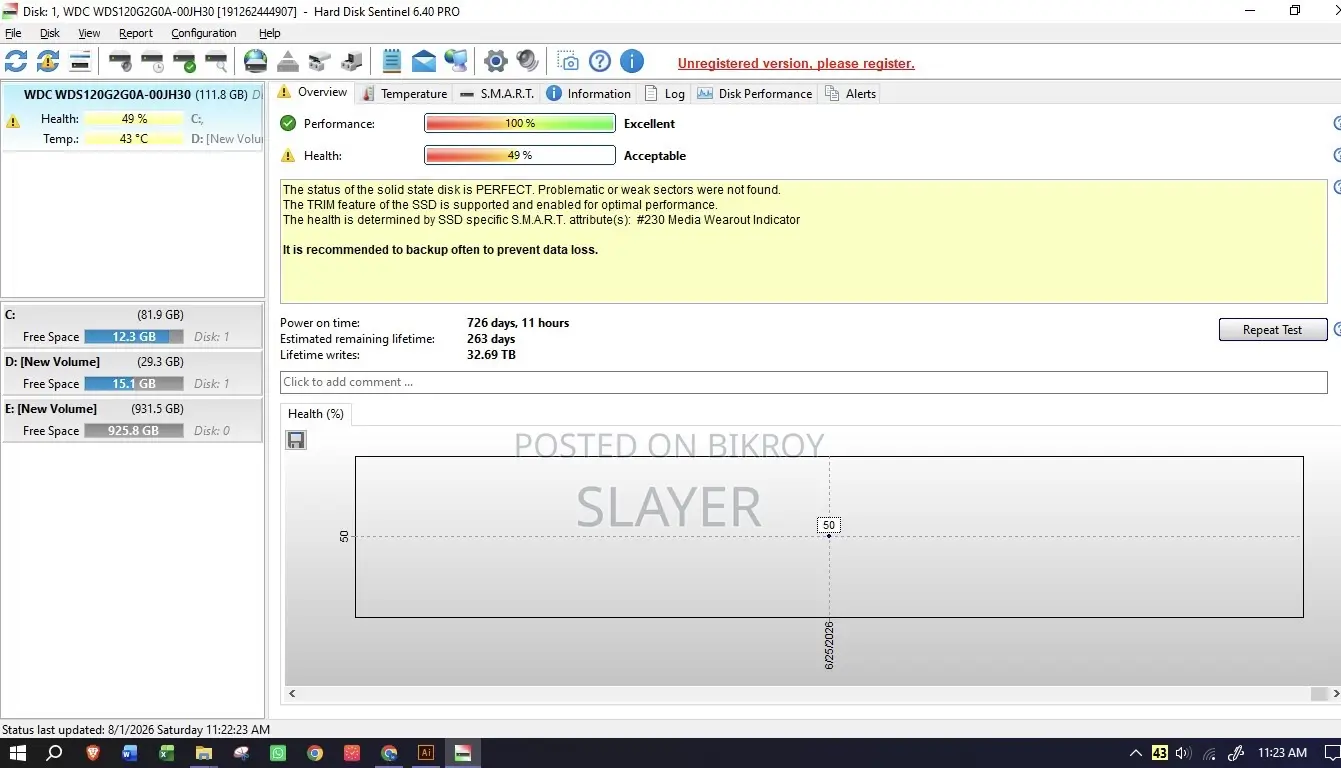Click the globe and monitor network icon
This screenshot has height=768, width=1341.
(456, 62)
